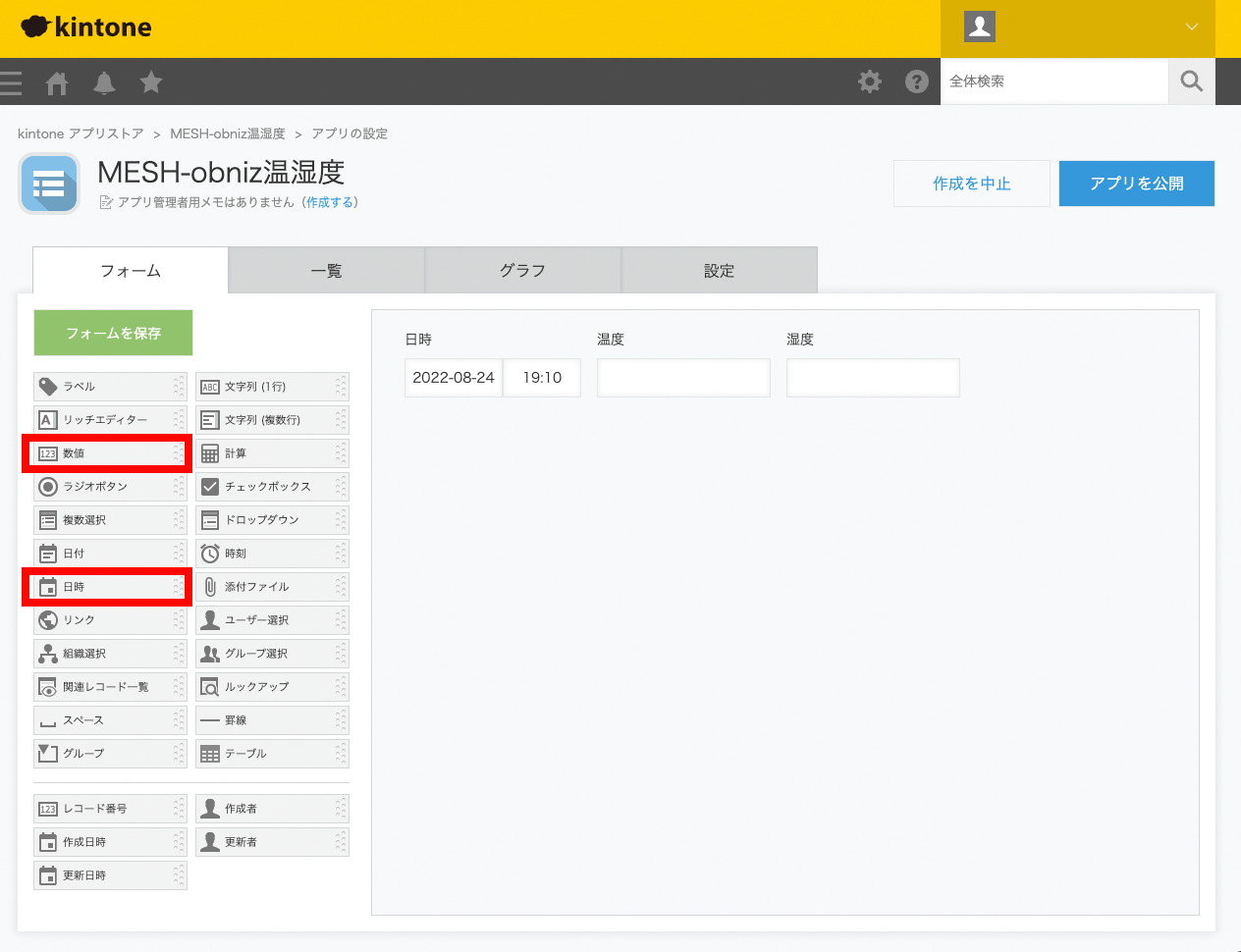Select the ラジオボタン field element
This screenshot has width=1241, height=952.
tap(110, 487)
